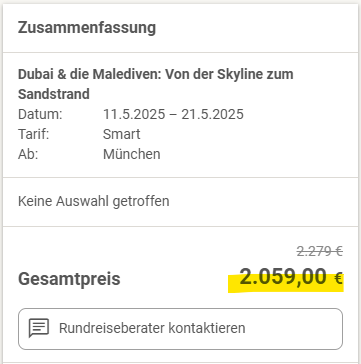Click the trip title Dubai & die Malediven
This screenshot has height=364, width=361.
tap(156, 84)
